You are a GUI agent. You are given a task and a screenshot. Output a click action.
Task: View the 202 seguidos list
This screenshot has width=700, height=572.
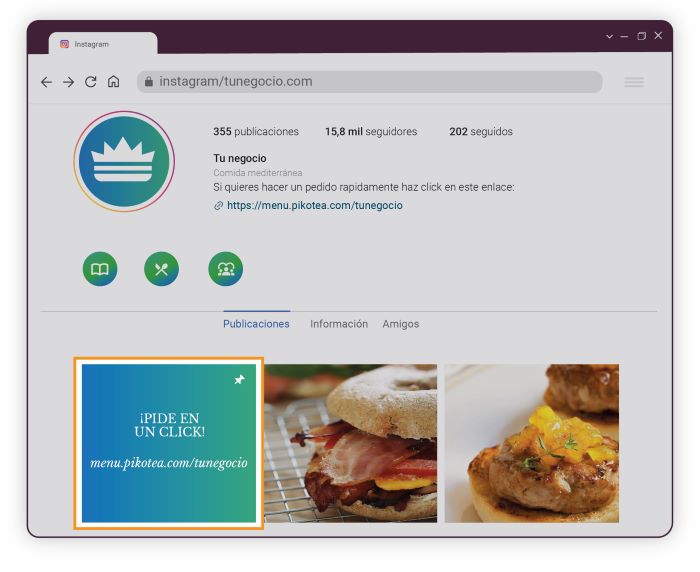point(481,131)
